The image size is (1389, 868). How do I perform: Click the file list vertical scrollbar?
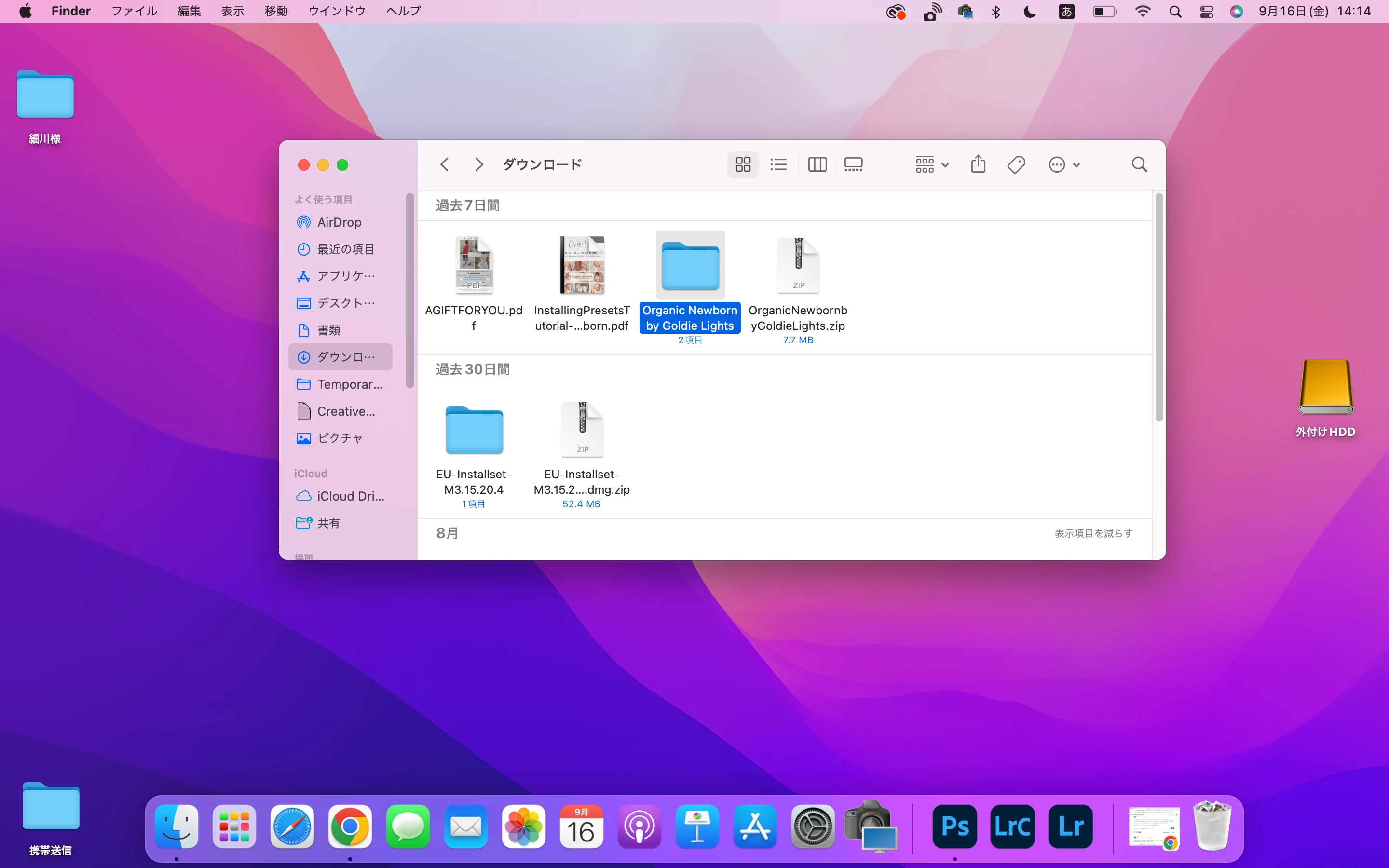(x=1159, y=307)
